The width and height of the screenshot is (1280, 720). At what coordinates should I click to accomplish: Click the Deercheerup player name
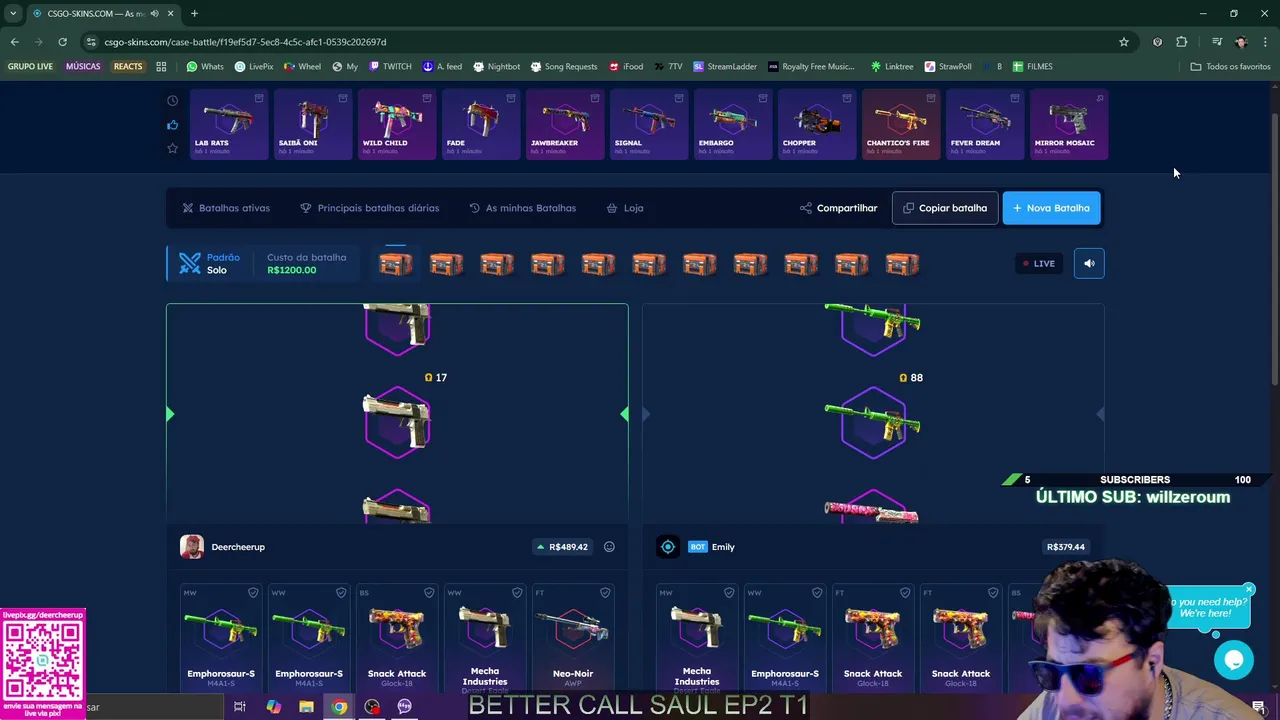point(238,547)
